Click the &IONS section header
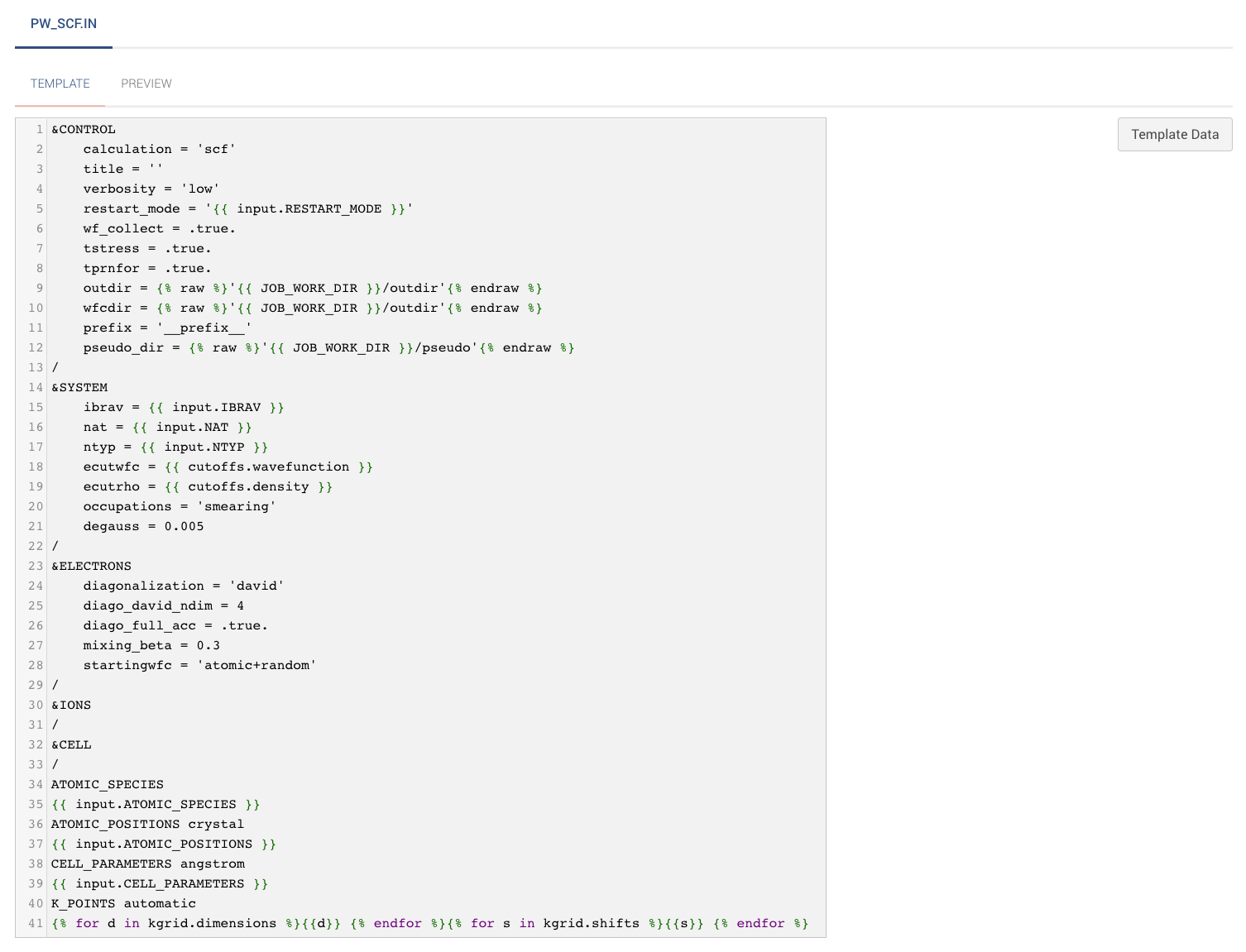1246x952 pixels. click(70, 705)
